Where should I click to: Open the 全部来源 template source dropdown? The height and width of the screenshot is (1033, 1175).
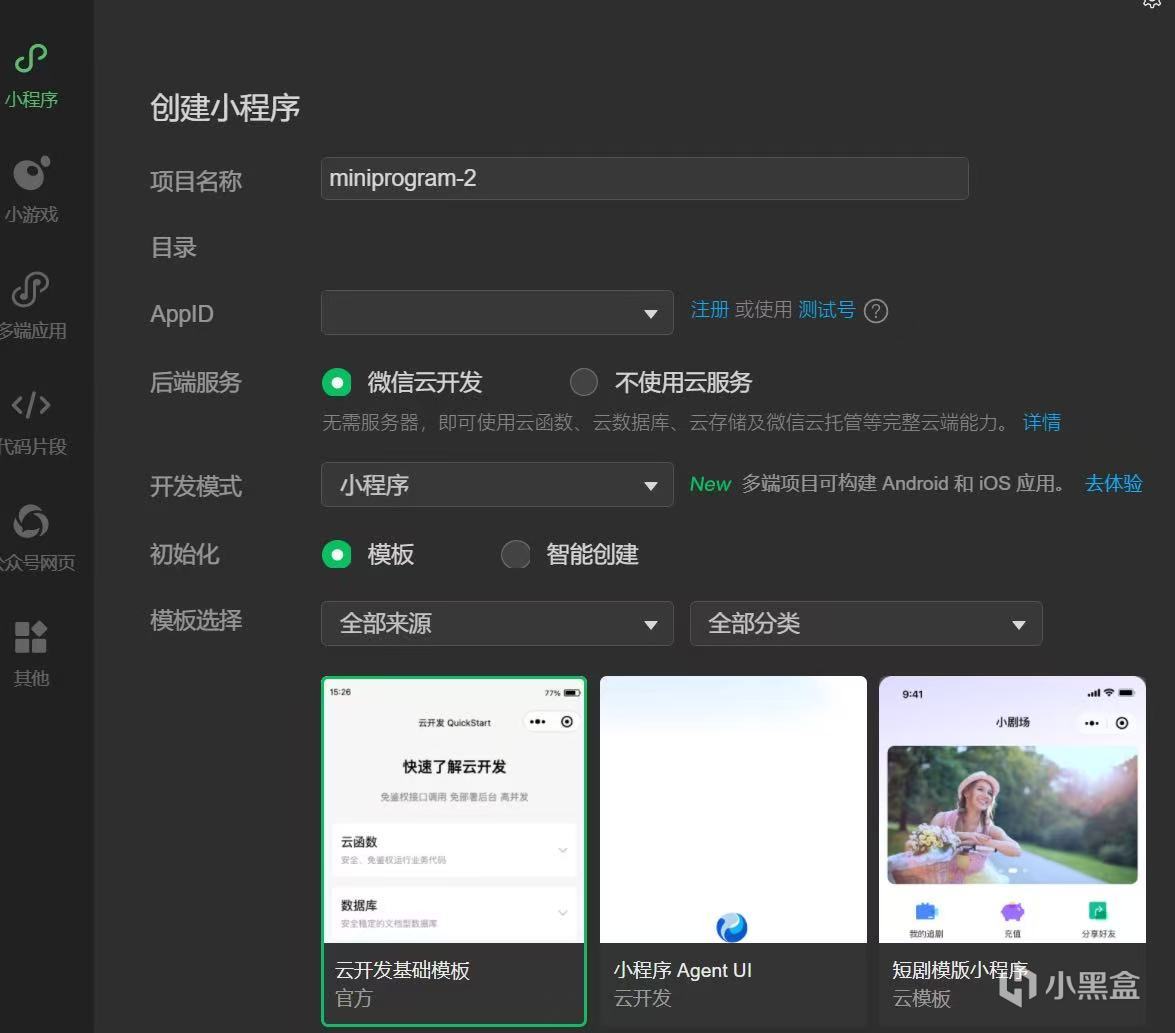497,623
